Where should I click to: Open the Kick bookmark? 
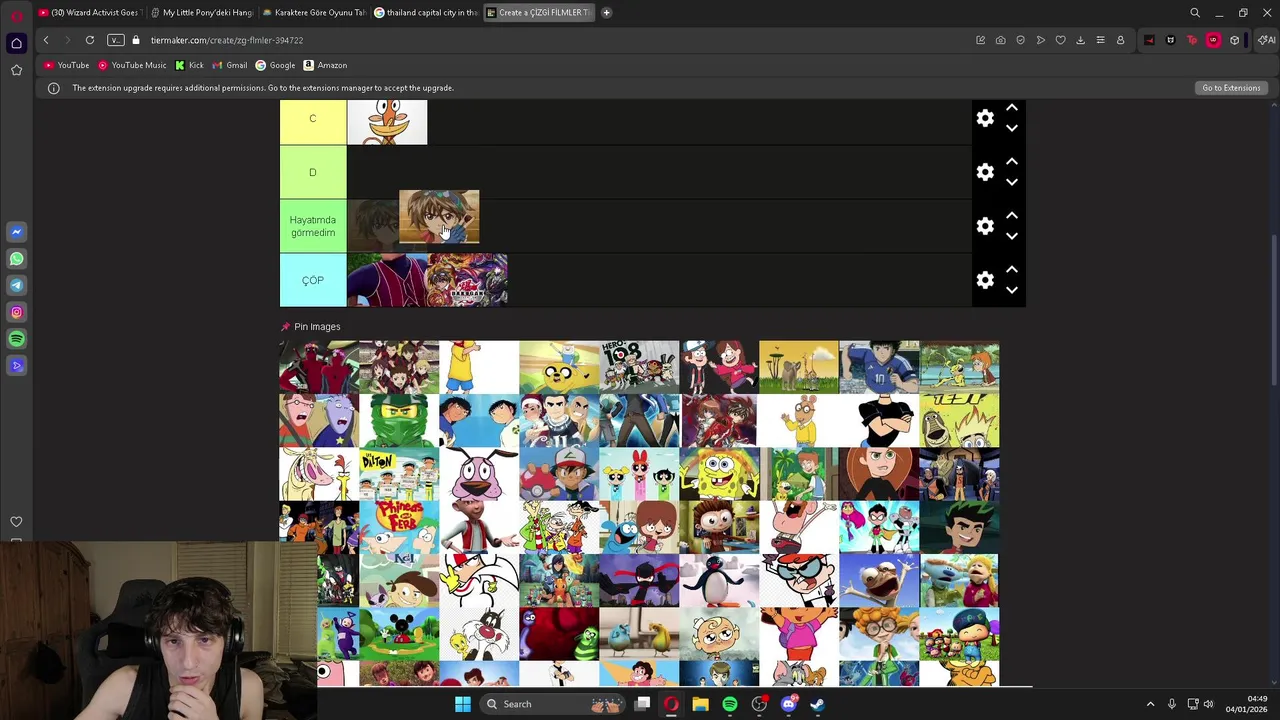pos(189,65)
